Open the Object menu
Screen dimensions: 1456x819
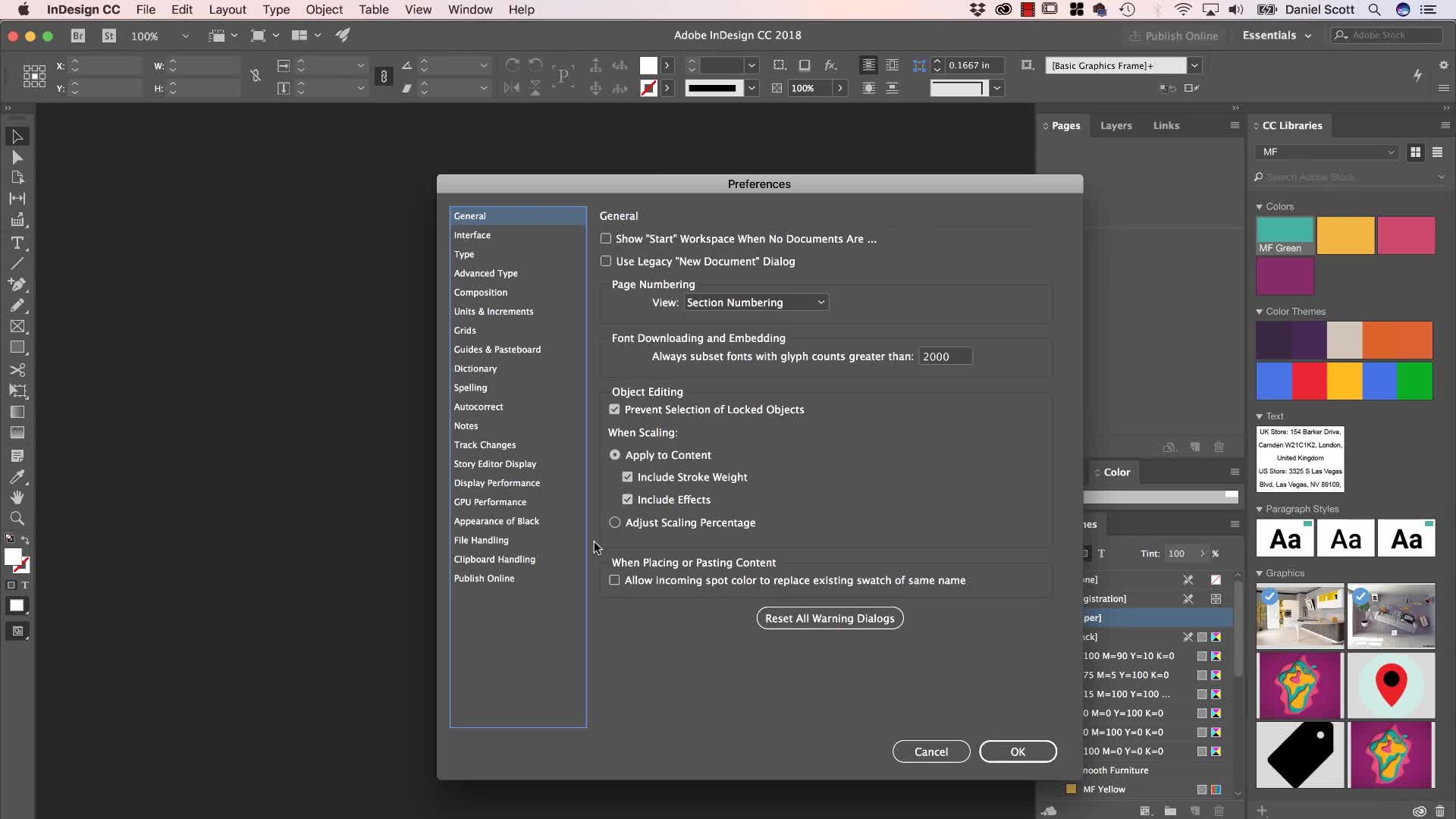tap(324, 10)
